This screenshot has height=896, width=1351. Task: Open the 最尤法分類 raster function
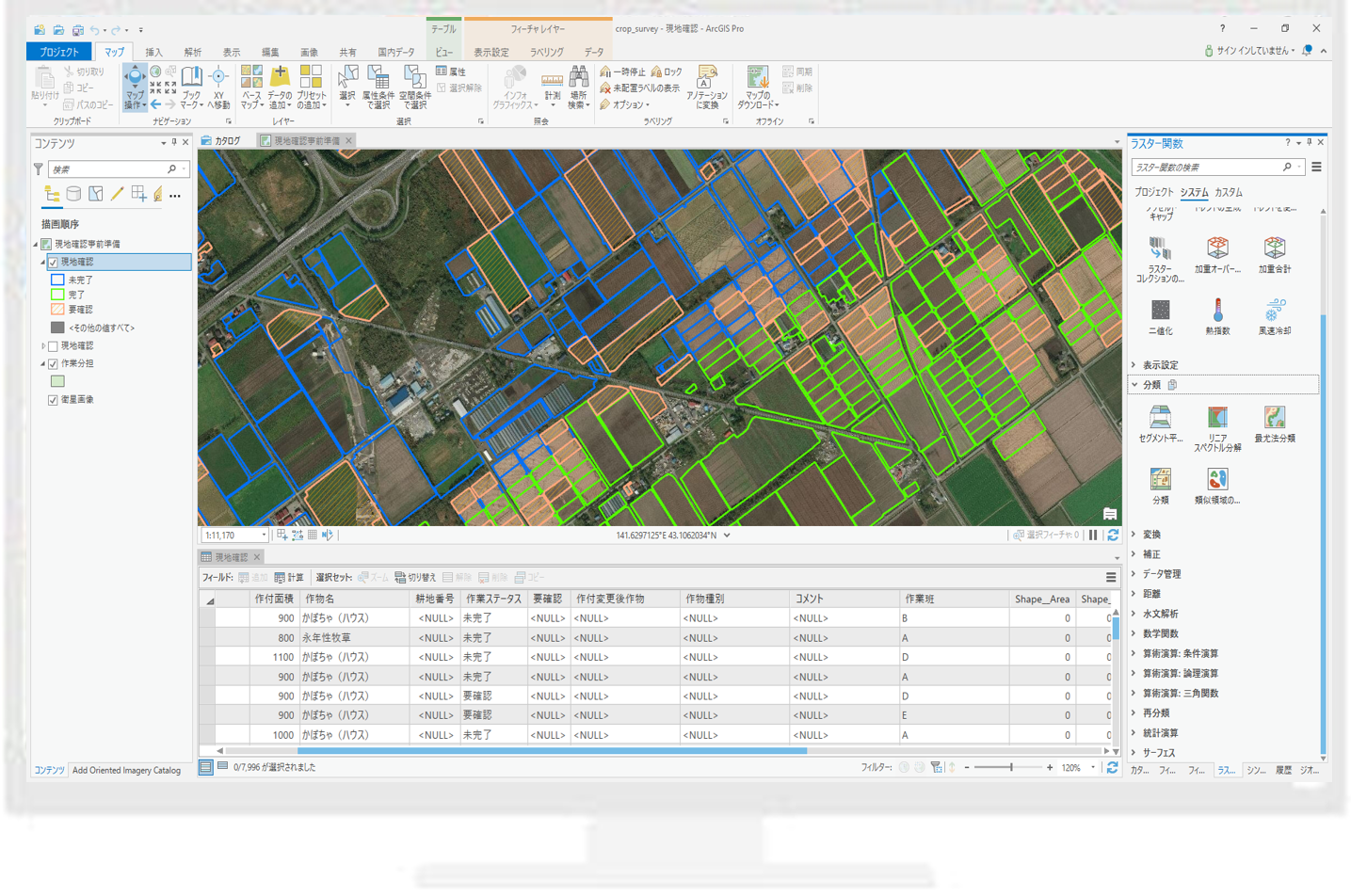[1273, 419]
